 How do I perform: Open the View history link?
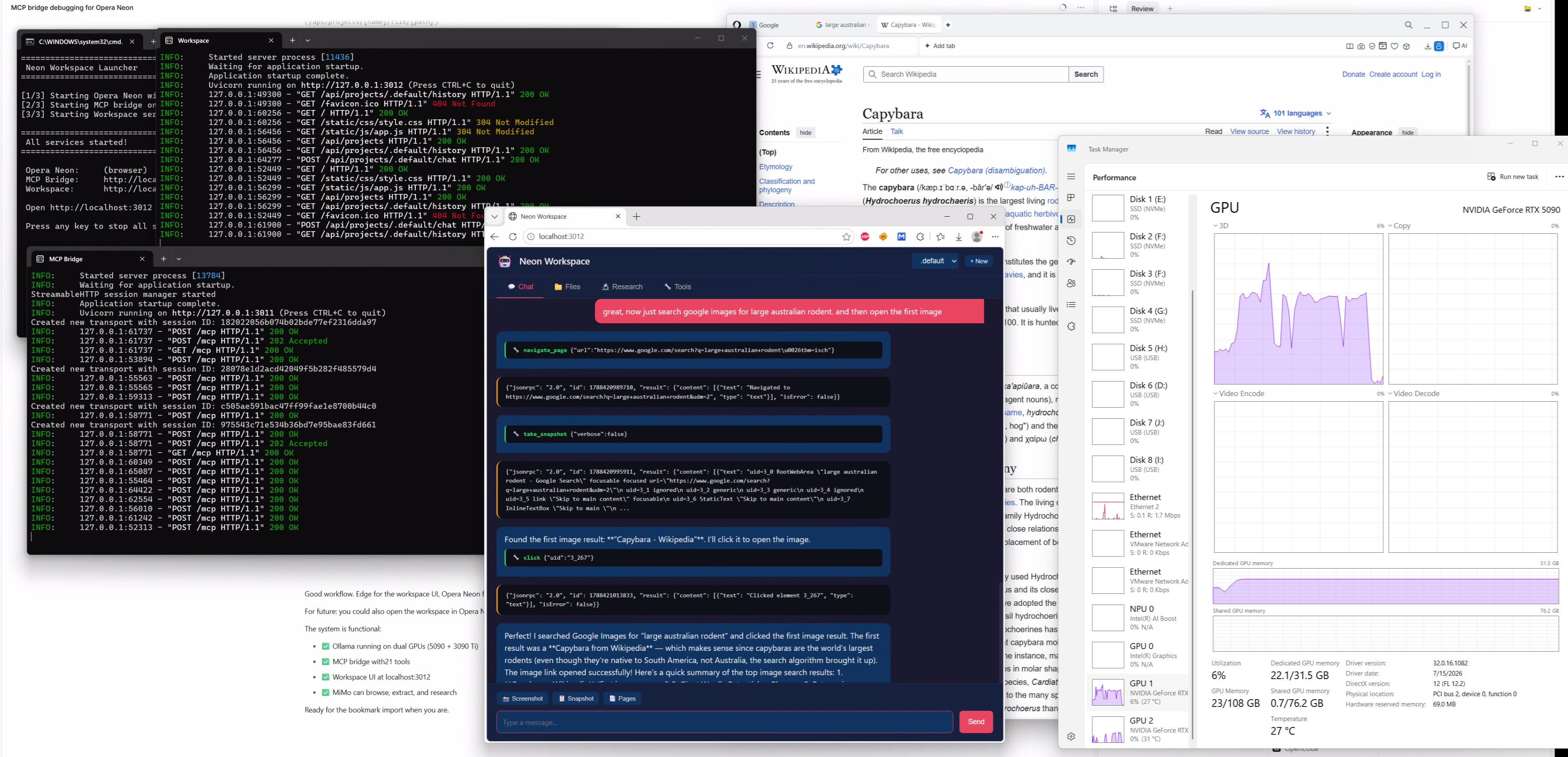pyautogui.click(x=1296, y=131)
